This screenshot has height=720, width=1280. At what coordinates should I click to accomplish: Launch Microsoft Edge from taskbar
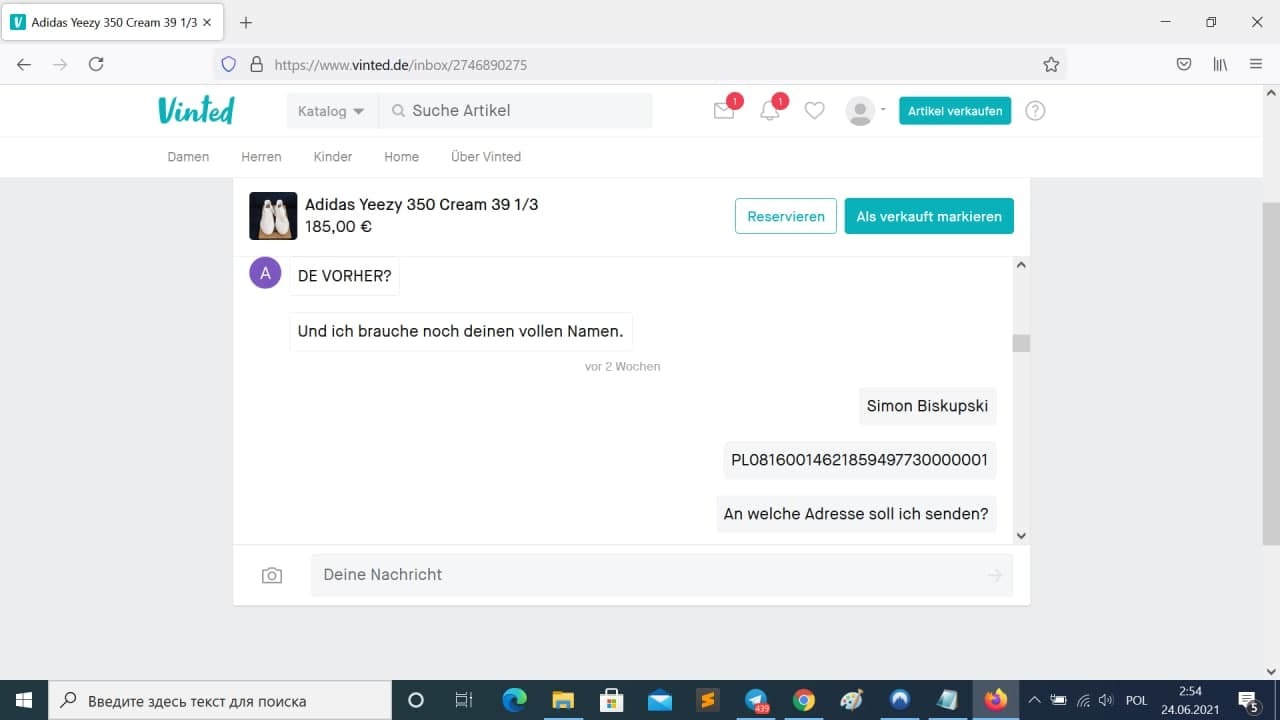514,700
